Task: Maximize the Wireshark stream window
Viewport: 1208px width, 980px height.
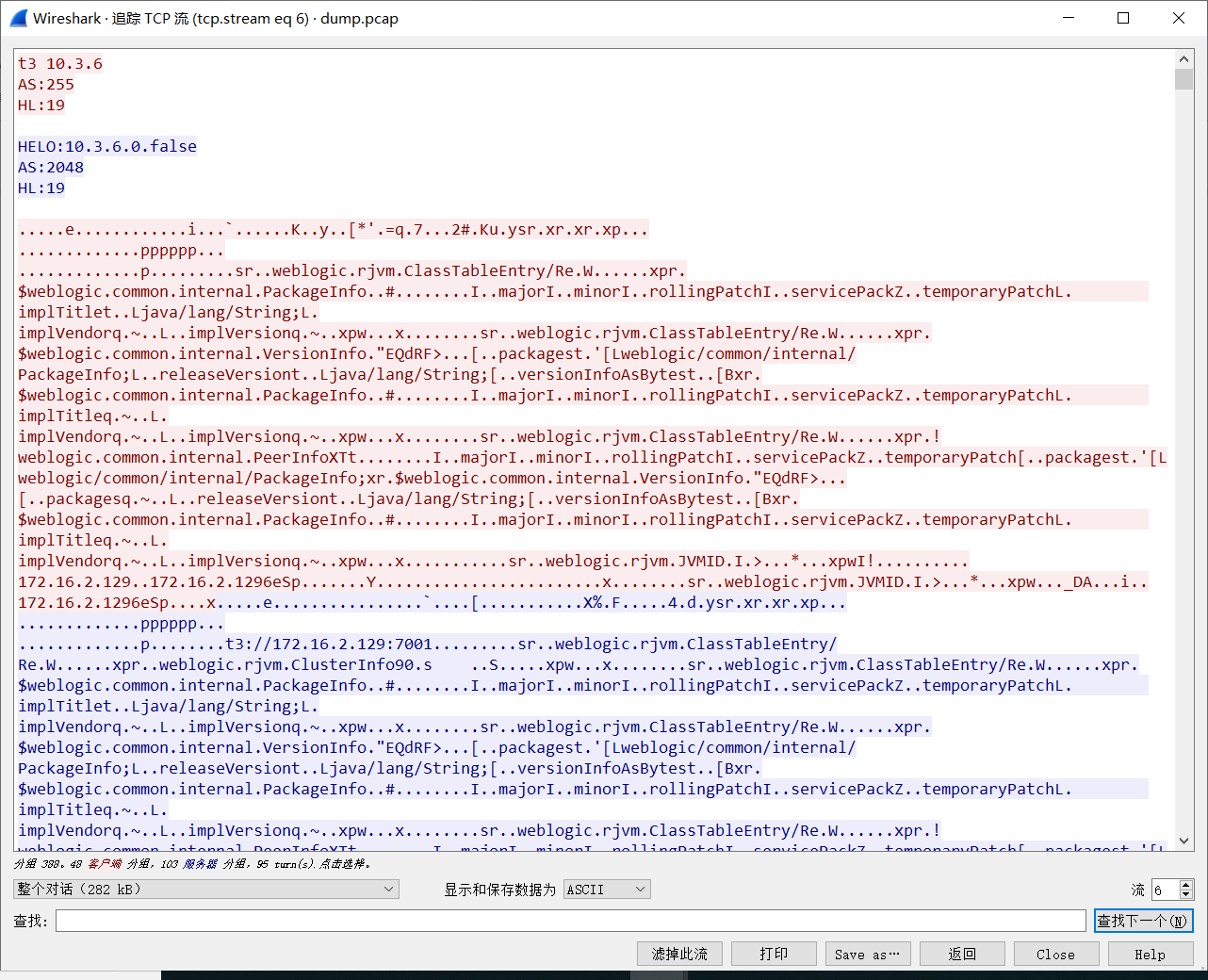Action: pos(1123,18)
